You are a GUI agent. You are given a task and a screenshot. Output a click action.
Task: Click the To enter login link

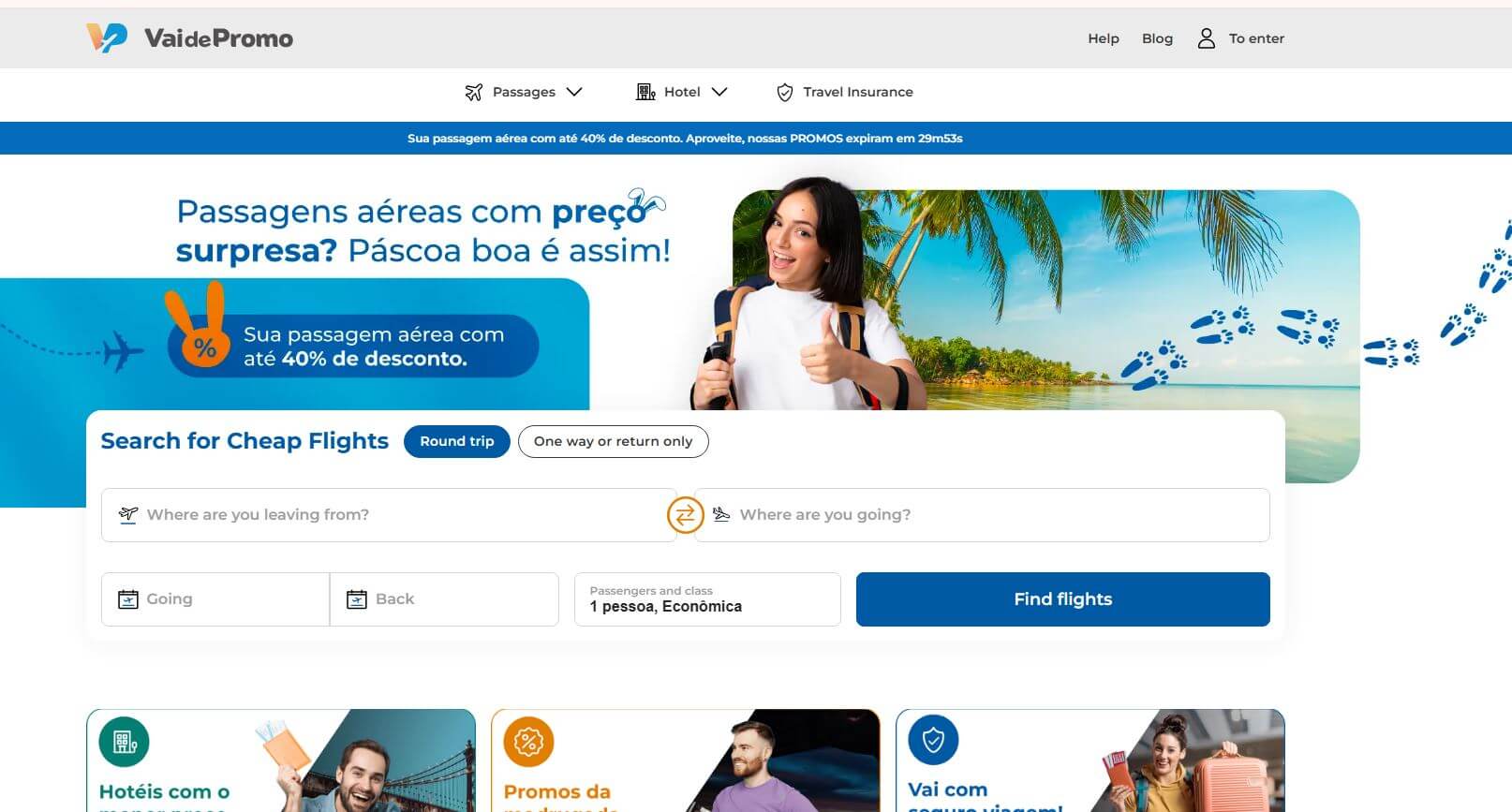point(1256,38)
